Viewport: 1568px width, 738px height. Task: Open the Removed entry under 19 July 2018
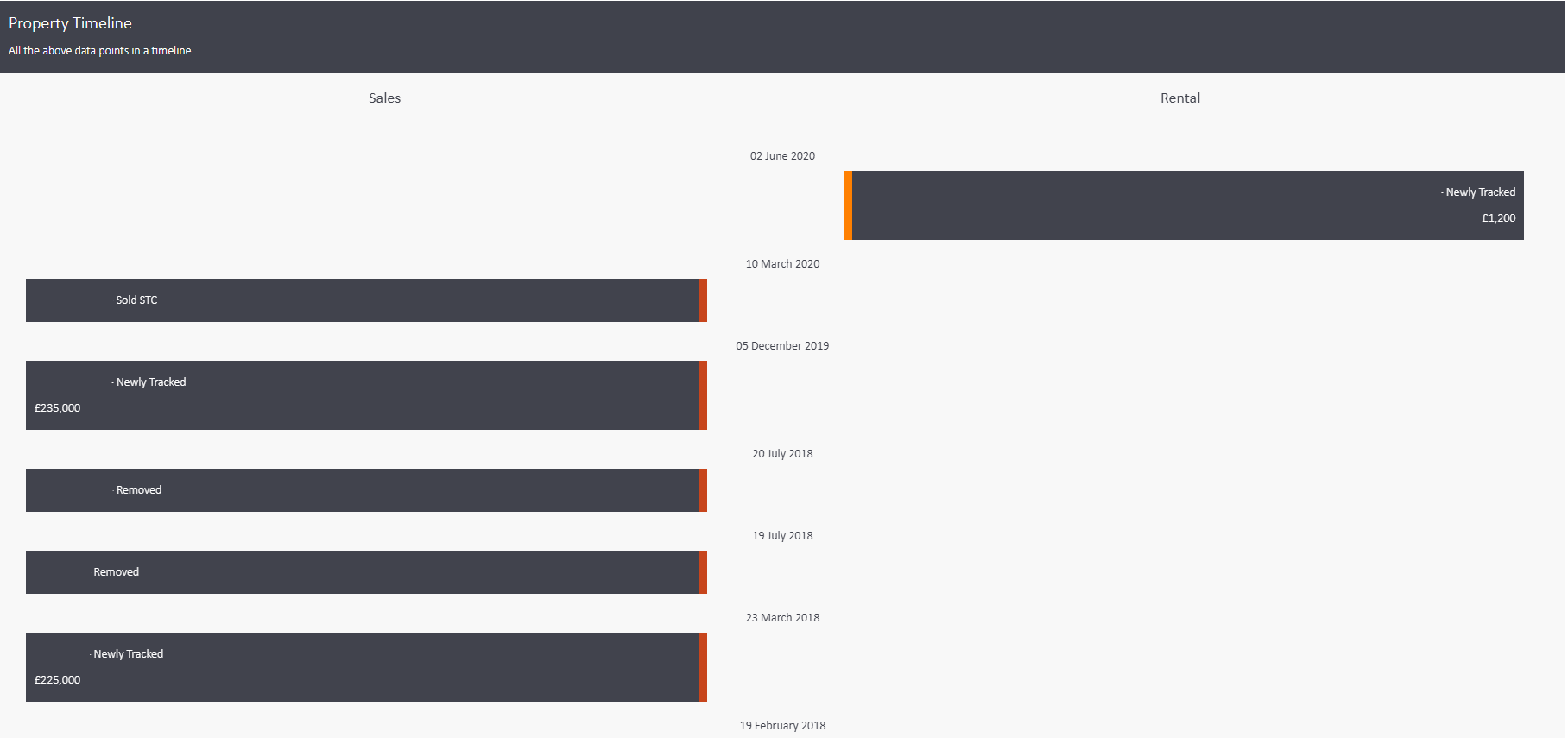tap(116, 572)
